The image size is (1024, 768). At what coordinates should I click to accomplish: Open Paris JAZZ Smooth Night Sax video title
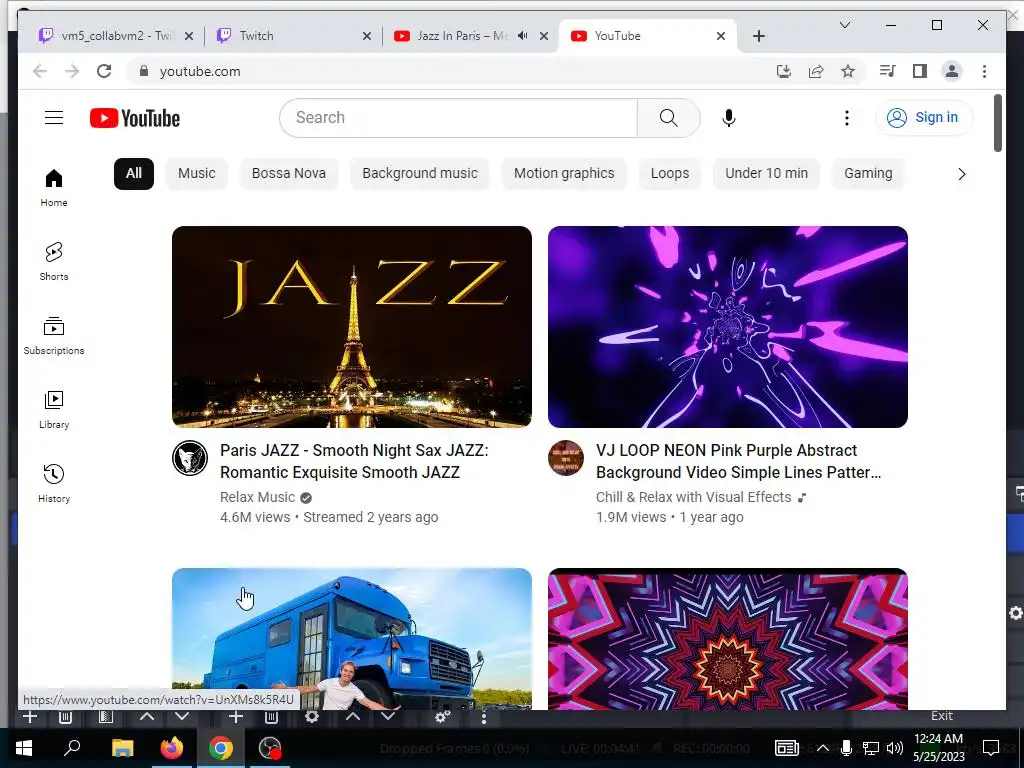[x=354, y=461]
